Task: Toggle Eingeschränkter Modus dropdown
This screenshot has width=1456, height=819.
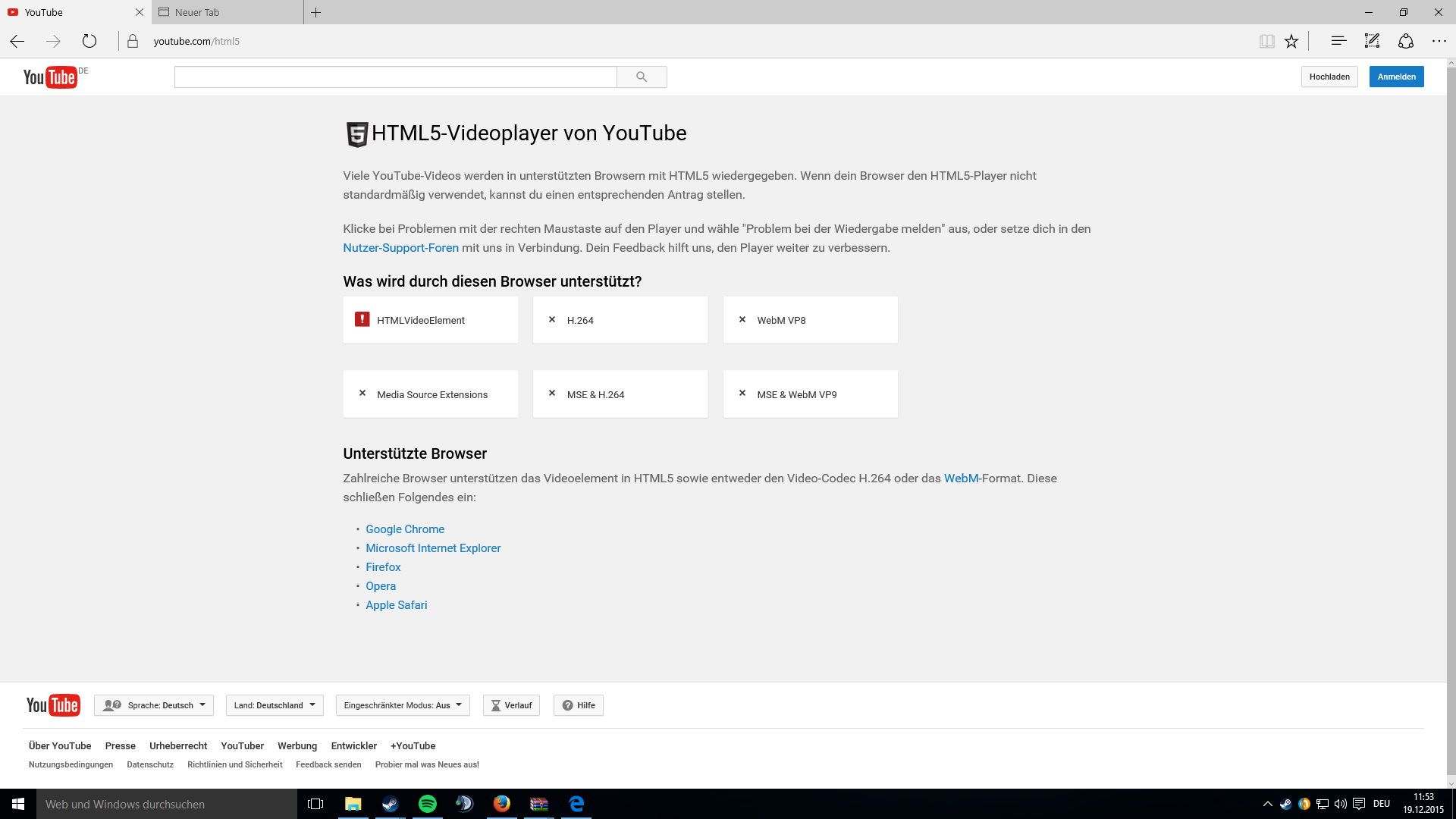Action: [x=403, y=705]
